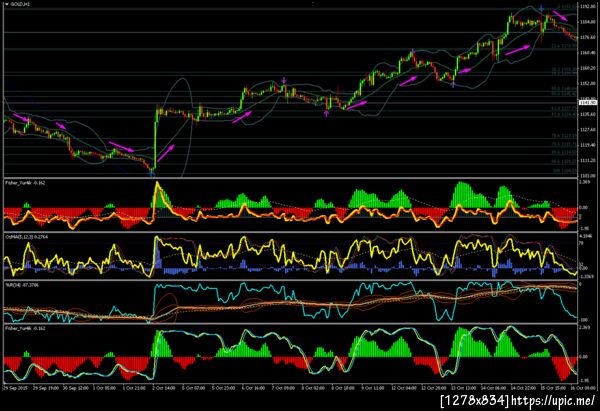The width and height of the screenshot is (600, 411).
Task: Click the 29 Sep 2015 time axis label
Action: pos(14,388)
